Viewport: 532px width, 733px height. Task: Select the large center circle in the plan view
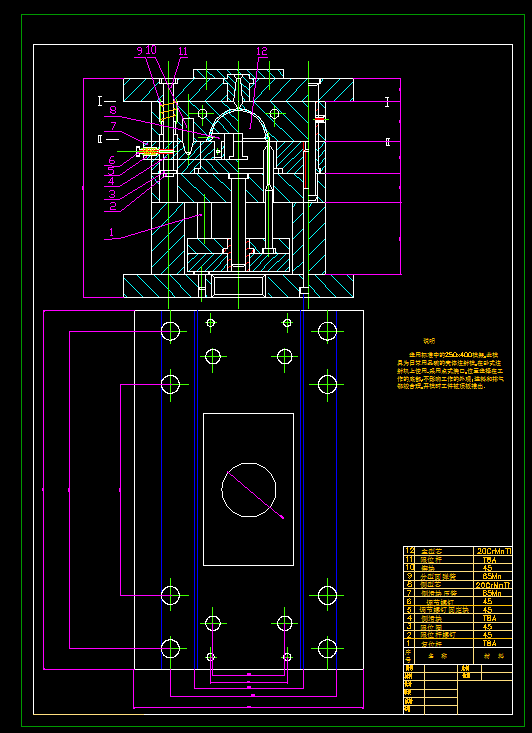click(x=248, y=490)
